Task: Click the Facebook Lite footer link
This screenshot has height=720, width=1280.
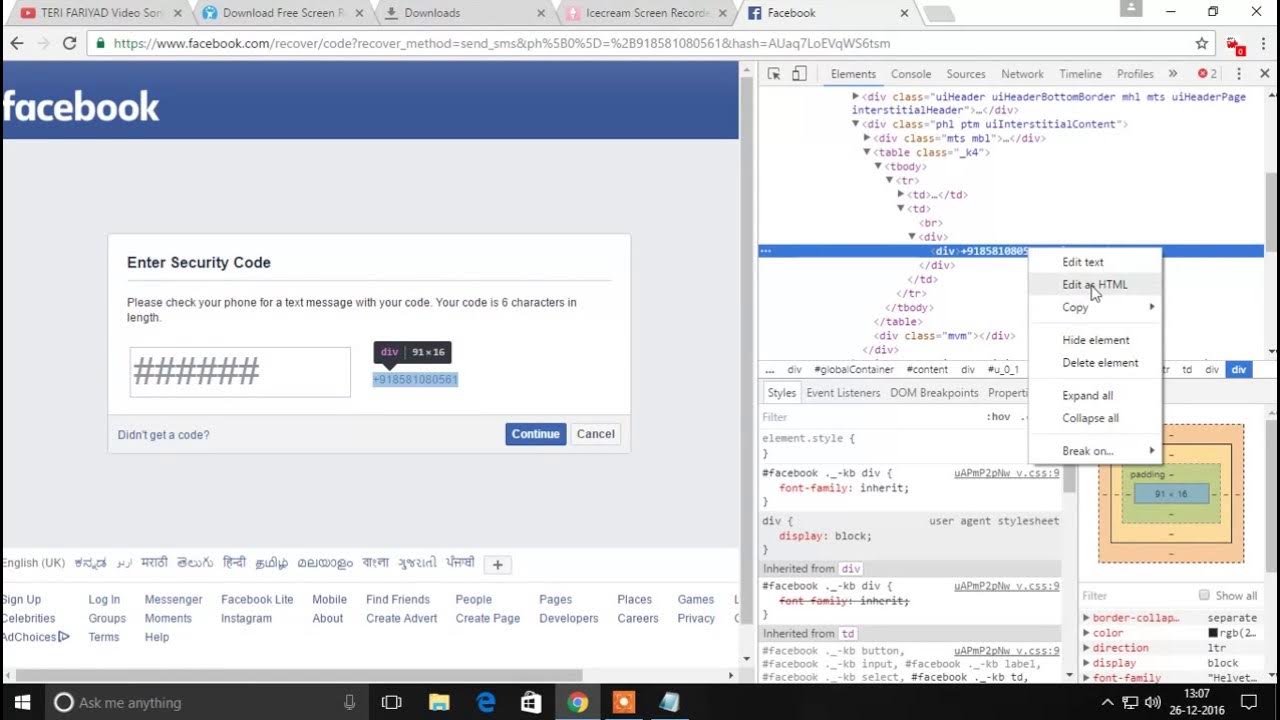Action: tap(257, 599)
